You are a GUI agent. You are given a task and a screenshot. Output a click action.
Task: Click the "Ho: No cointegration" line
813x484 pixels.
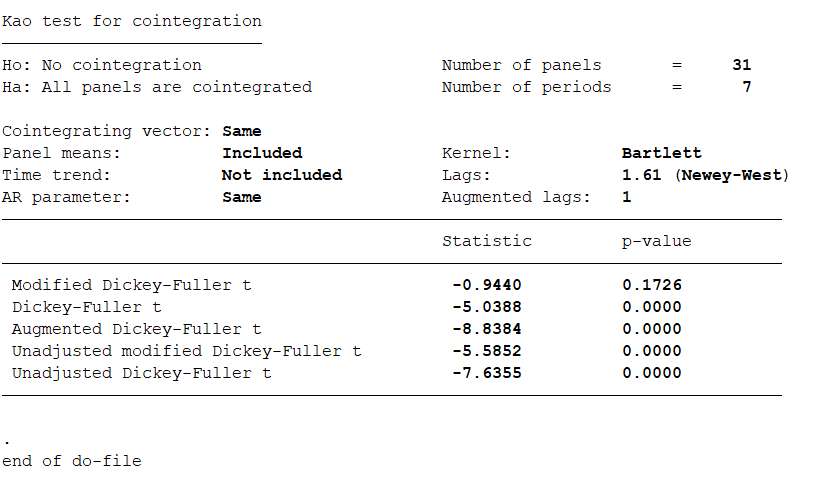tap(102, 65)
